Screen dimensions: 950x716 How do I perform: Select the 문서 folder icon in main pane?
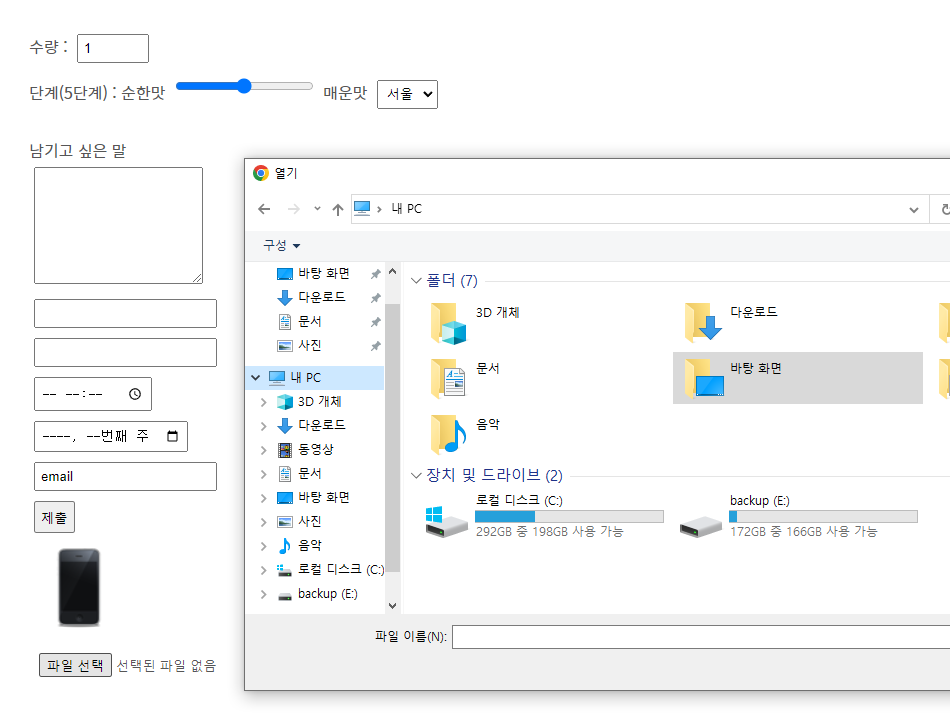448,379
